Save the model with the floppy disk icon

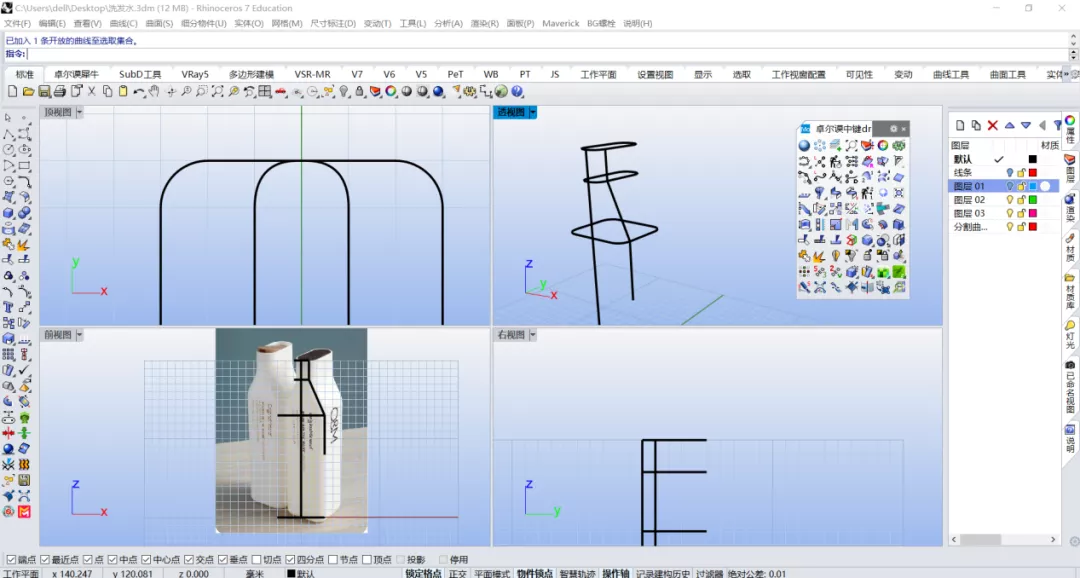44,91
